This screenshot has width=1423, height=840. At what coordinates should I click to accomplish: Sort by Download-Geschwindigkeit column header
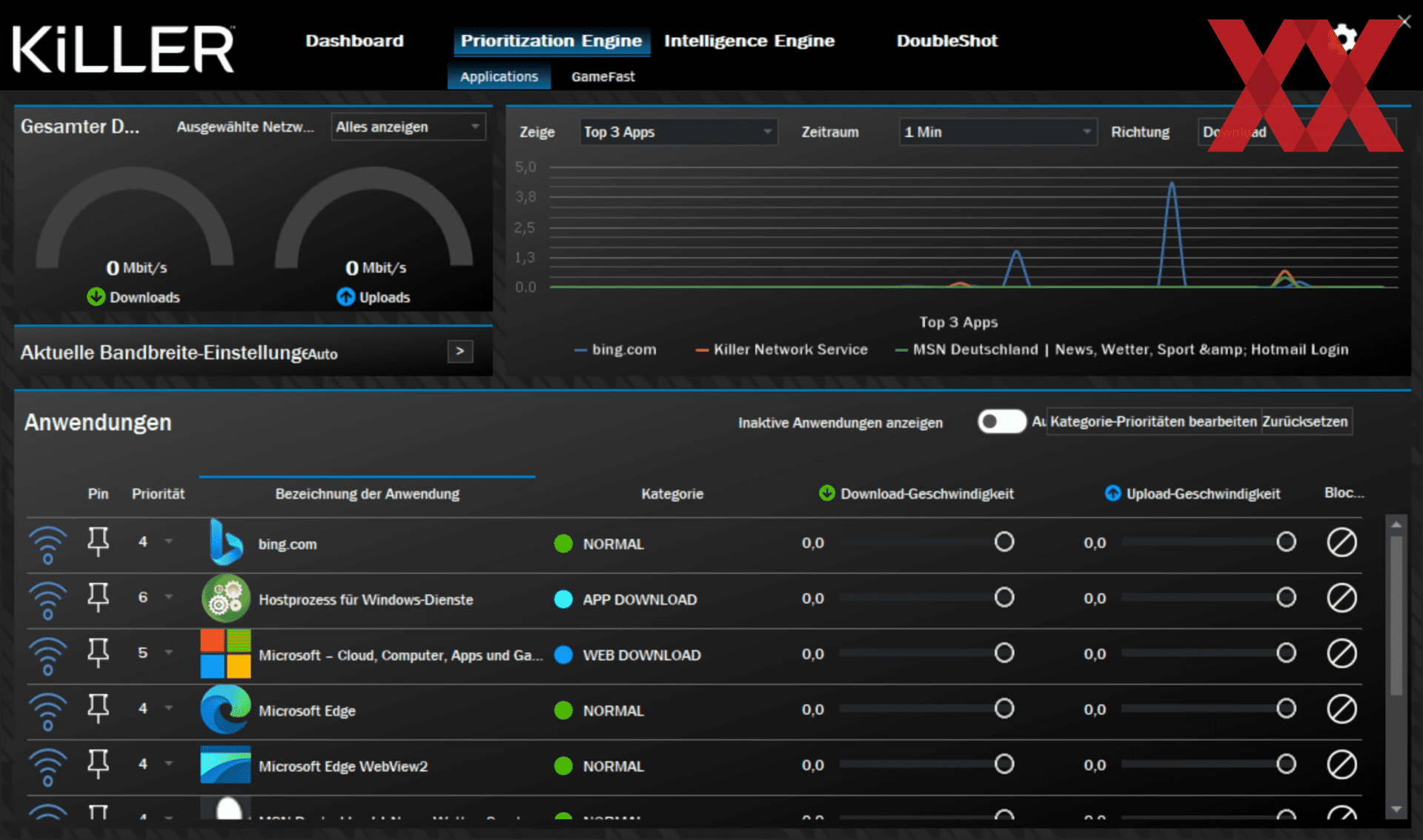click(x=917, y=494)
